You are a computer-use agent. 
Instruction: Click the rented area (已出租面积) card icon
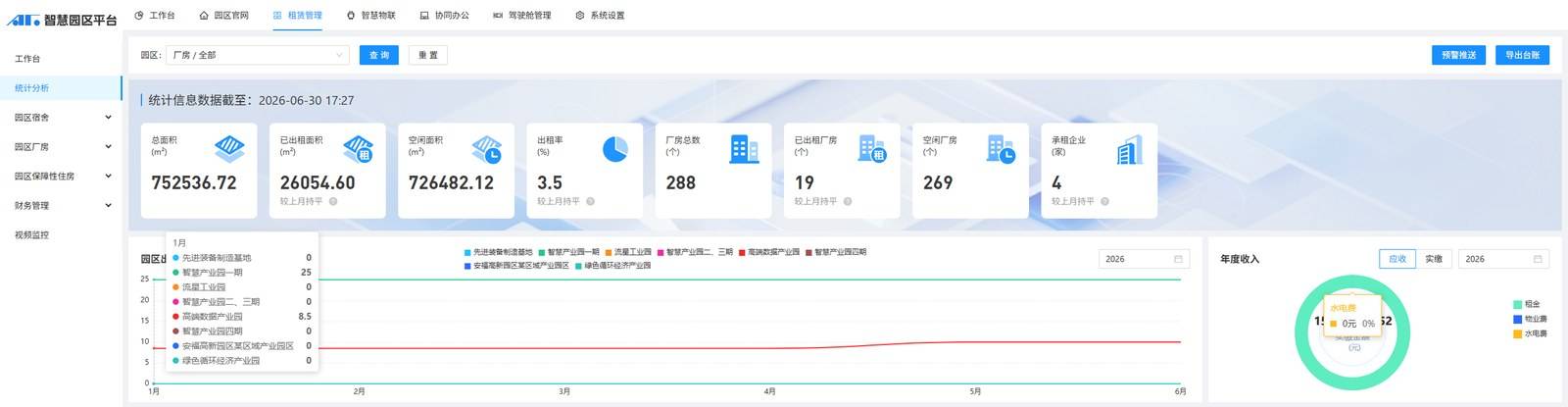click(358, 149)
